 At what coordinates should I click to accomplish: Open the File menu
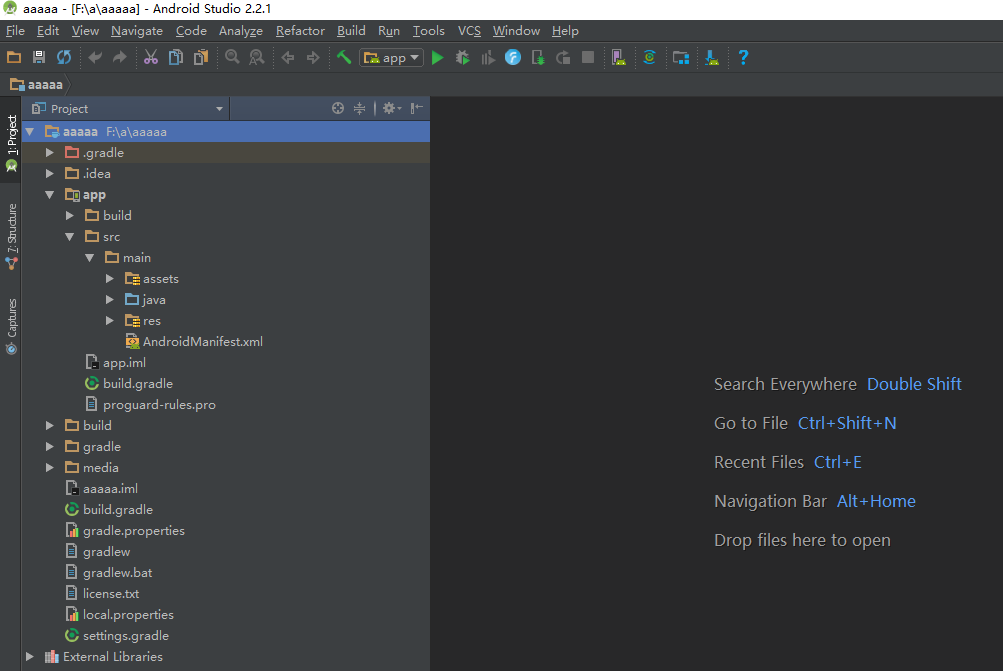[15, 31]
